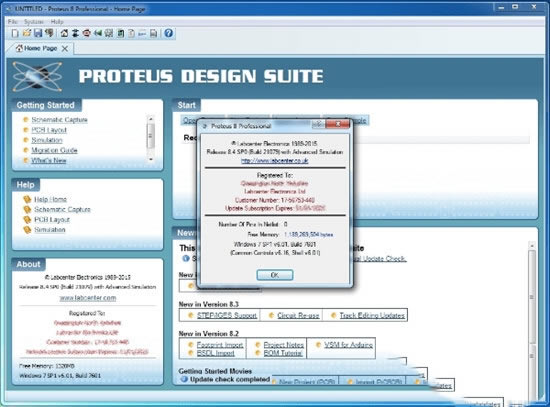Close the Proteus 8 Professional dialog with red X
This screenshot has height=407, width=550.
point(337,124)
